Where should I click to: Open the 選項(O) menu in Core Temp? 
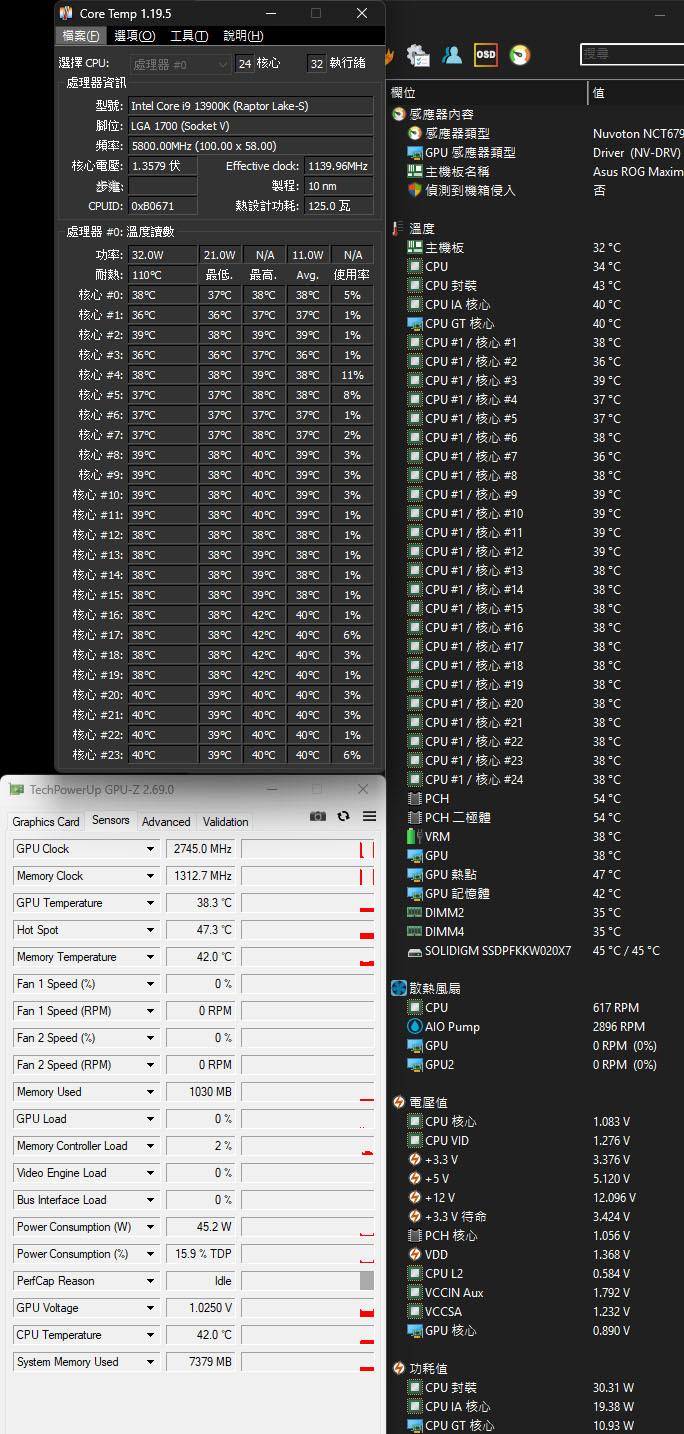(x=135, y=36)
